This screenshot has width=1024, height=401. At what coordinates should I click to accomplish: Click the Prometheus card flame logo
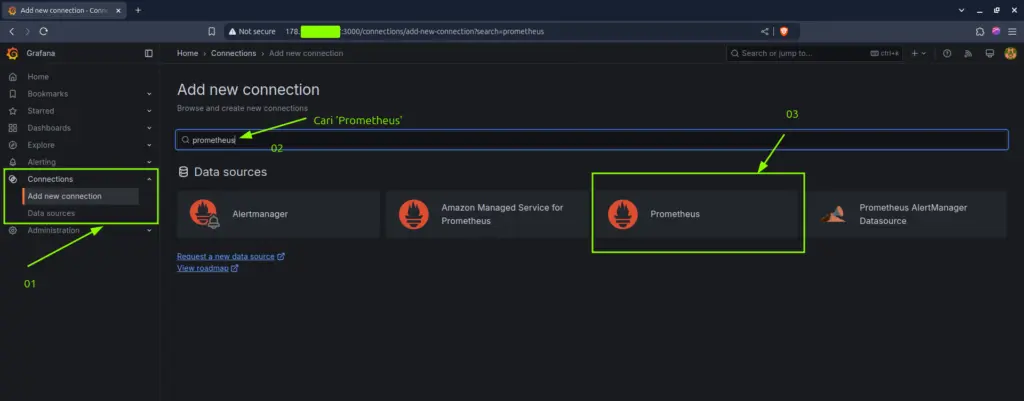tap(622, 214)
